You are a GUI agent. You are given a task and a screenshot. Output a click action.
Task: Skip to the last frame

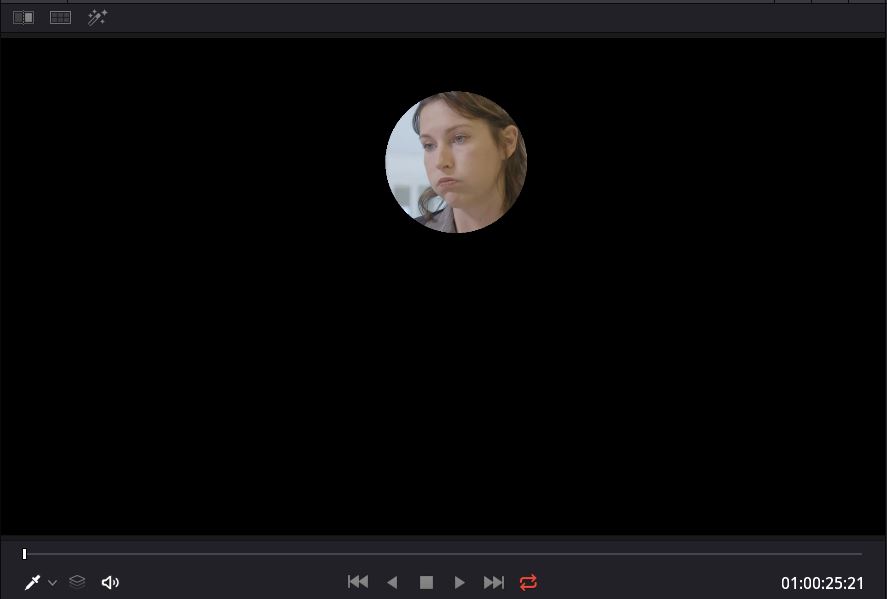tap(494, 582)
